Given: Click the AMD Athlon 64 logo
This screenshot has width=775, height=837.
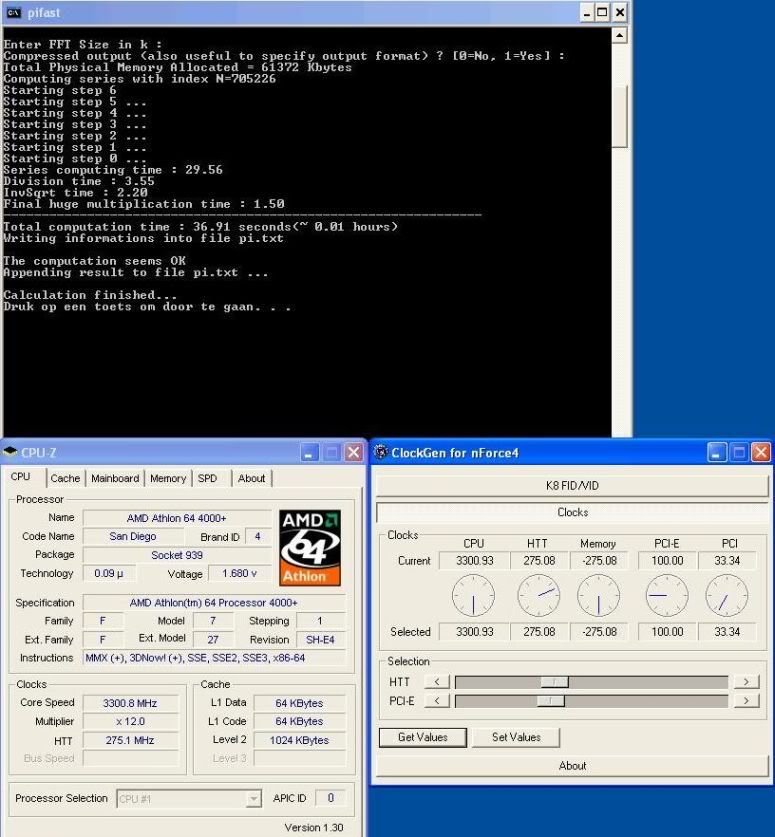Looking at the screenshot, I should click(310, 548).
